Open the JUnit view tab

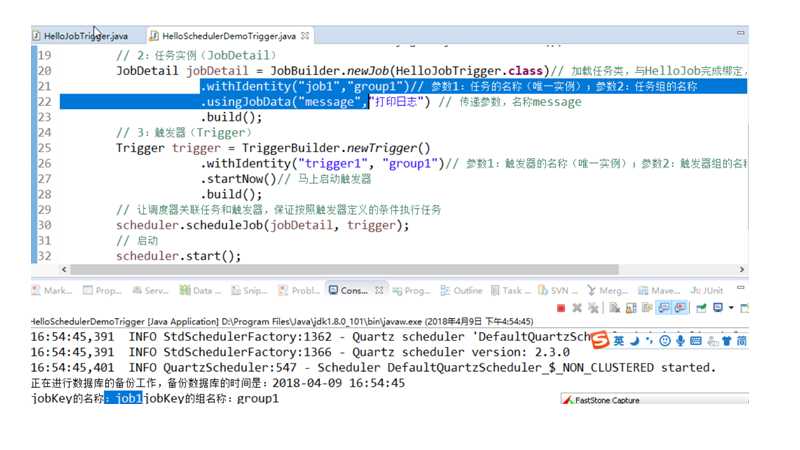tap(707, 290)
